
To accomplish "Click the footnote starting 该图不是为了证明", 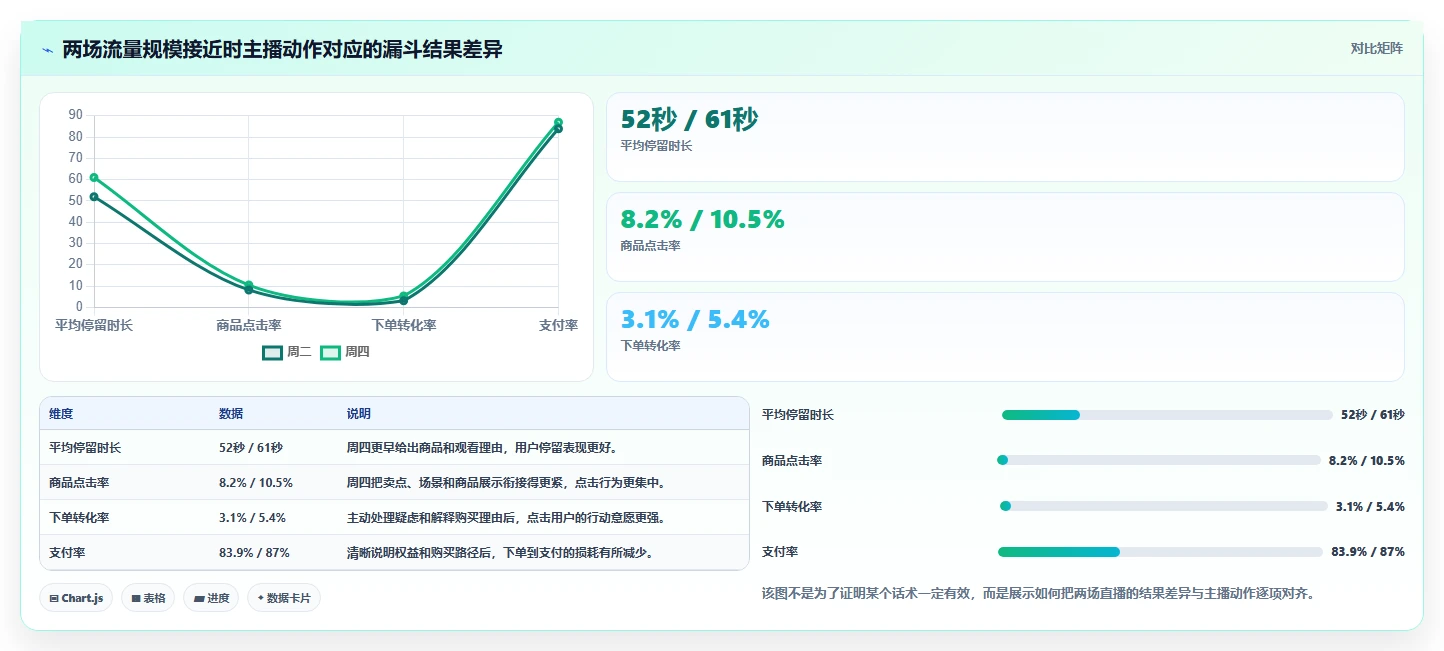I will tap(1037, 593).
